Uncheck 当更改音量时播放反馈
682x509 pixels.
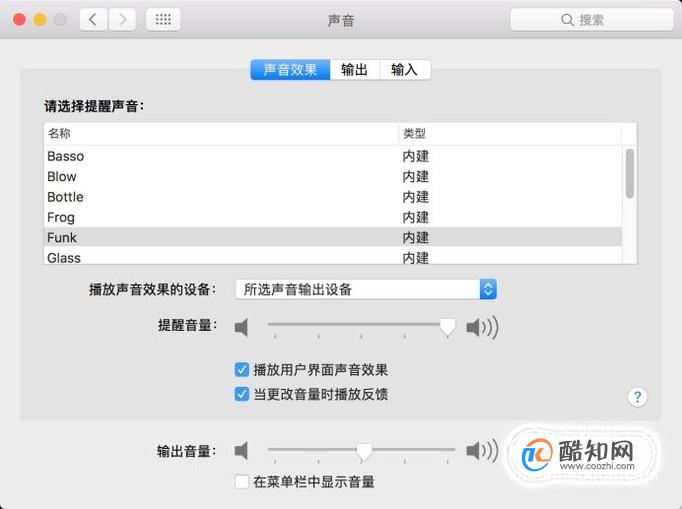click(242, 394)
